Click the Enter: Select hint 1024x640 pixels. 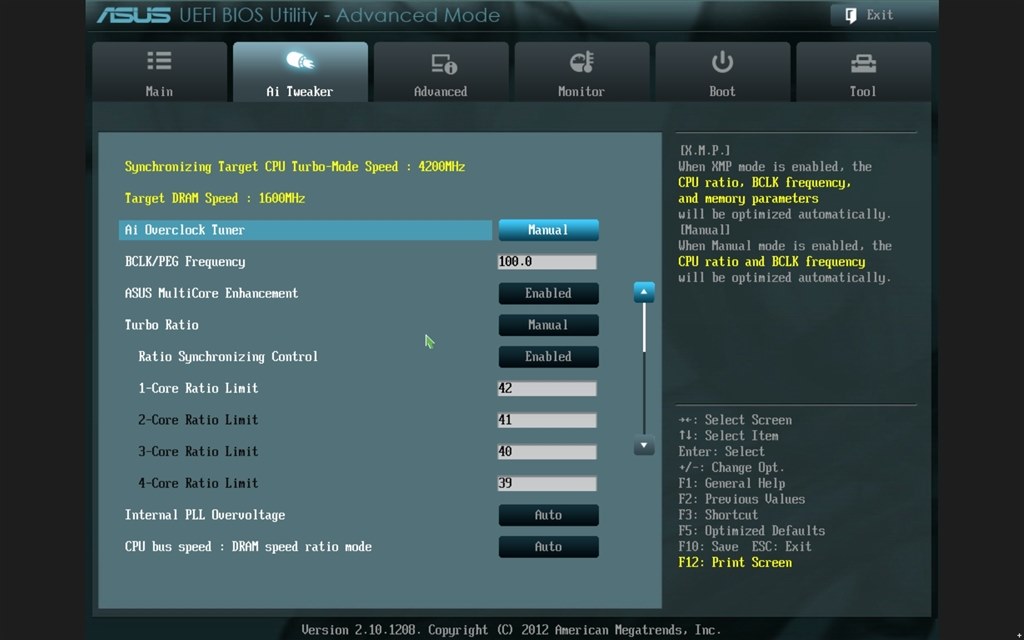tap(721, 451)
